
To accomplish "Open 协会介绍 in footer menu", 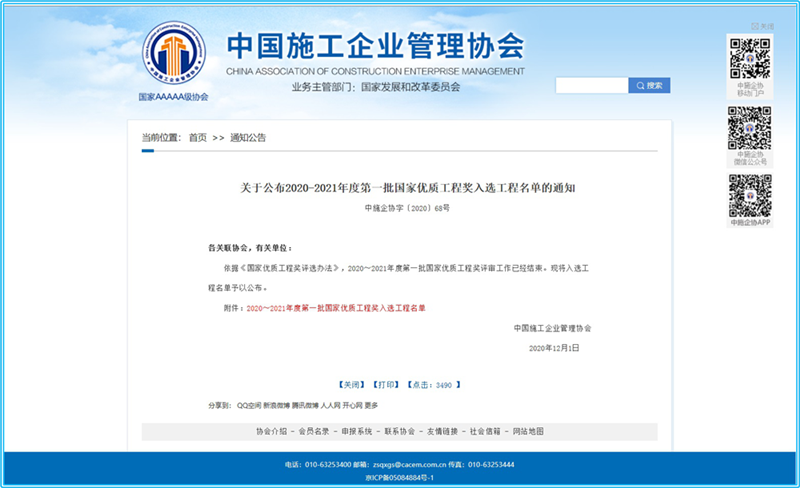I will coord(271,431).
